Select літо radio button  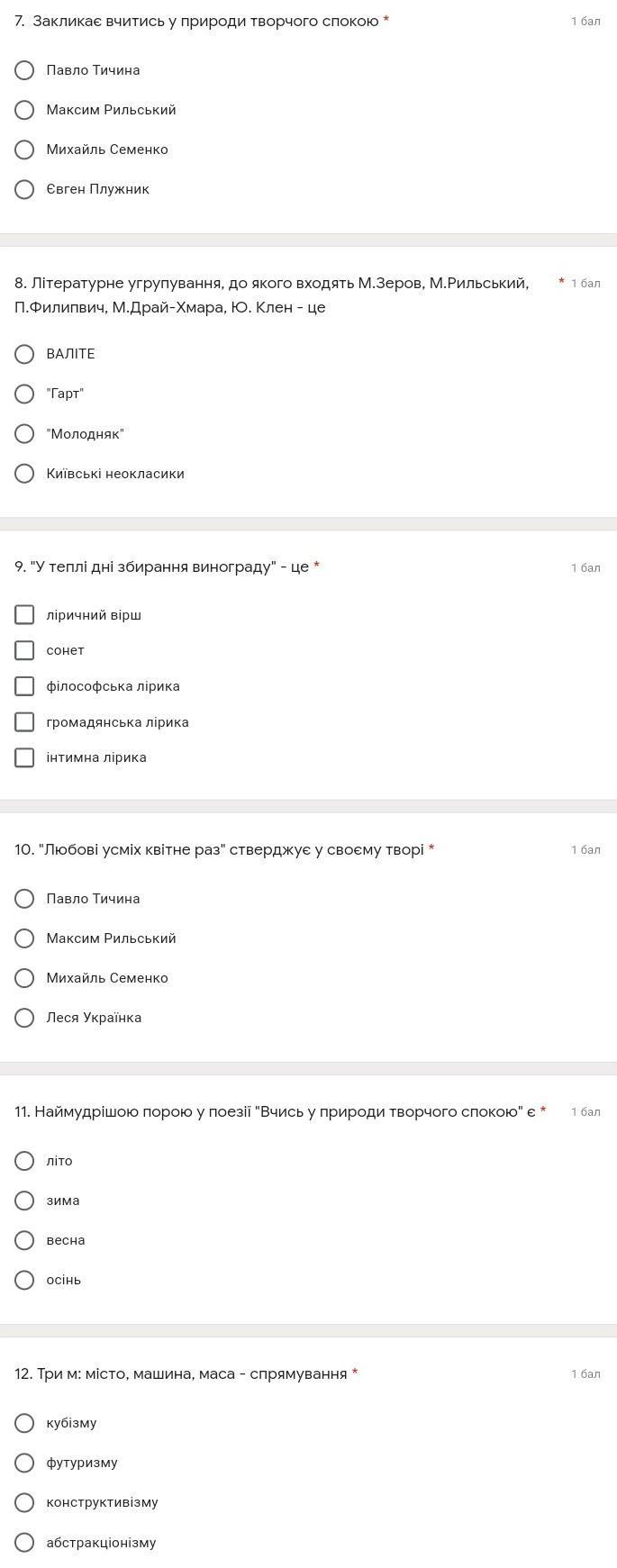pyautogui.click(x=24, y=1161)
